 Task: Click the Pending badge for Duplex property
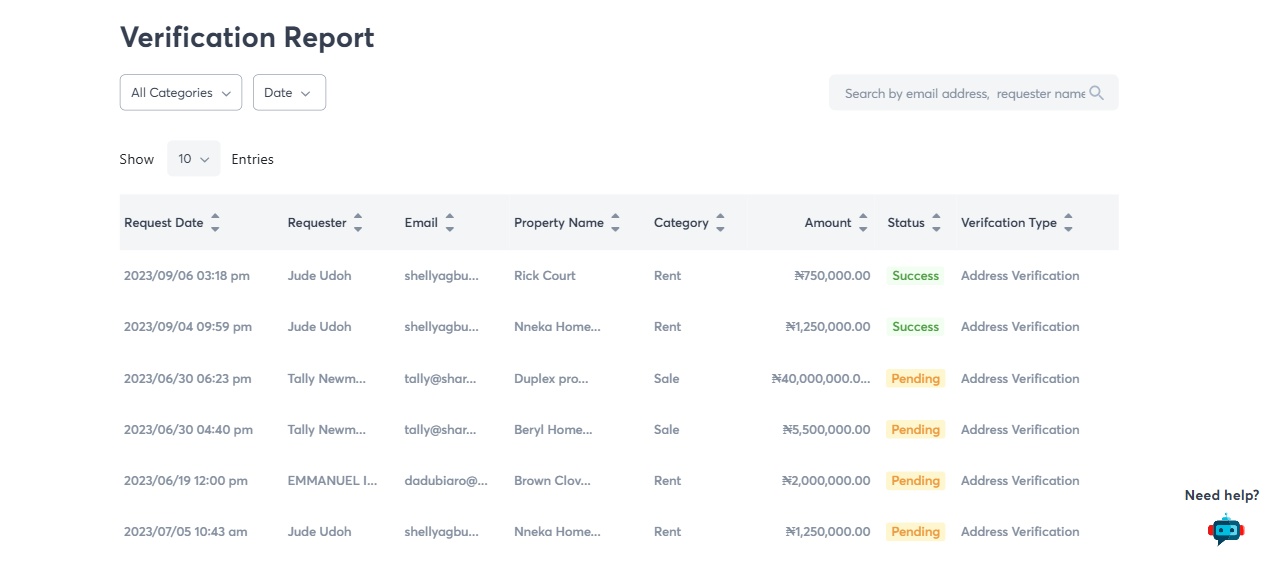click(915, 379)
